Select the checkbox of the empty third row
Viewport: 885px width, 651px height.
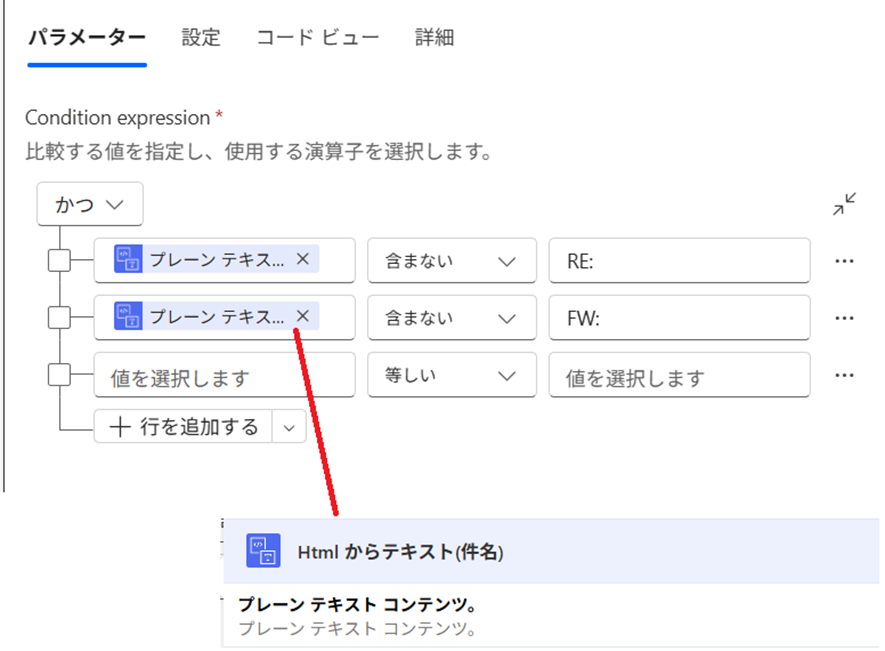(x=60, y=375)
